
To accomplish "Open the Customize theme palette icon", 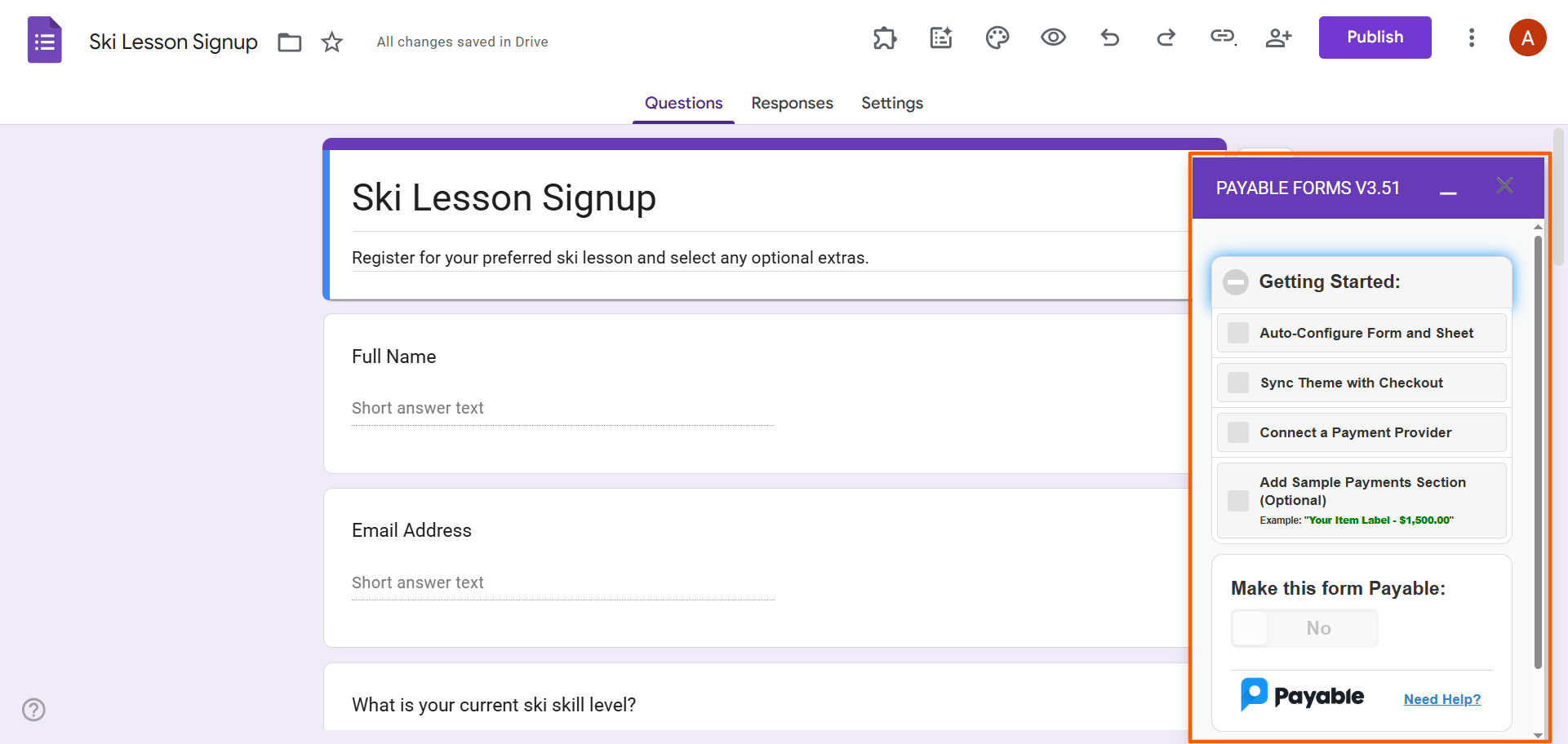I will coord(997,38).
